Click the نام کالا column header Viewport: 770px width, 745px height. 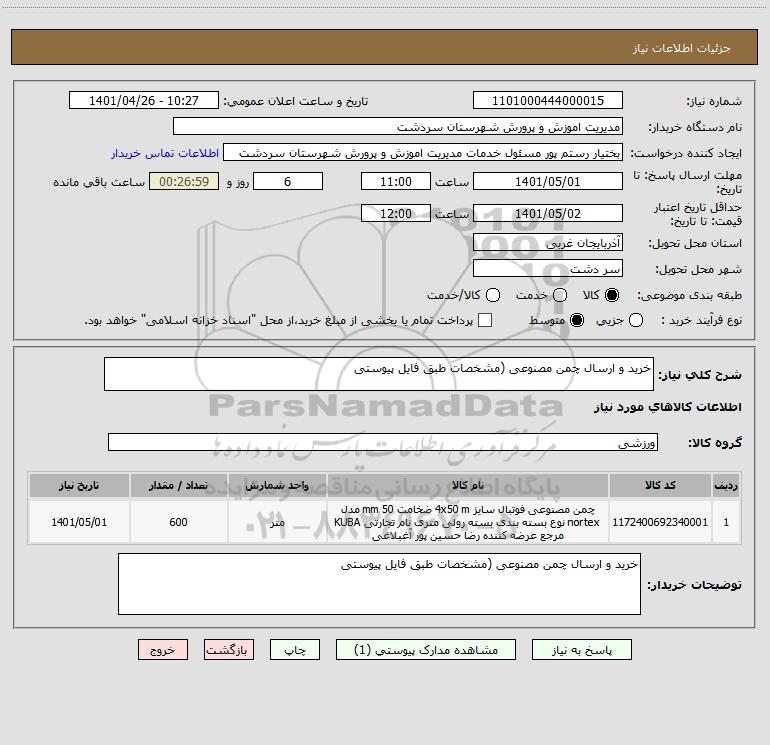tap(468, 485)
